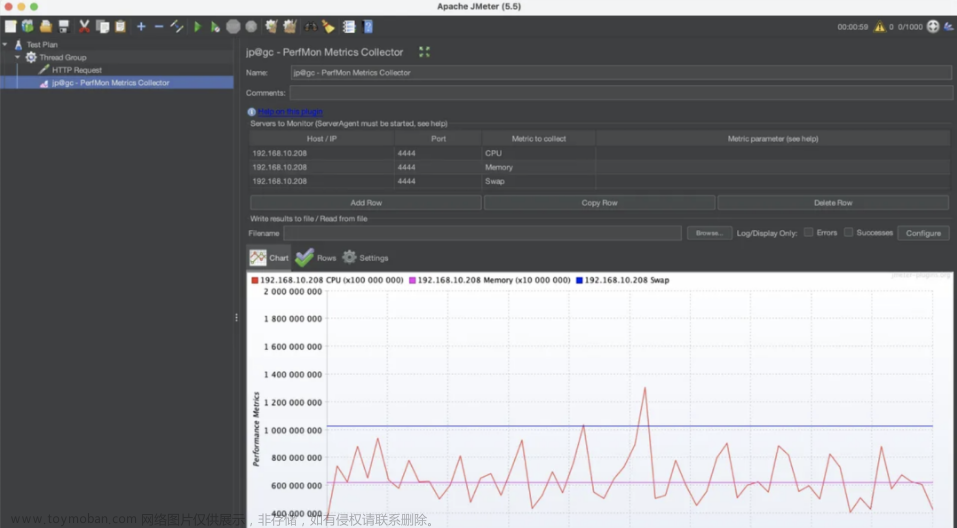Click the 'Host / IP' column header
The width and height of the screenshot is (957, 528).
coord(322,139)
